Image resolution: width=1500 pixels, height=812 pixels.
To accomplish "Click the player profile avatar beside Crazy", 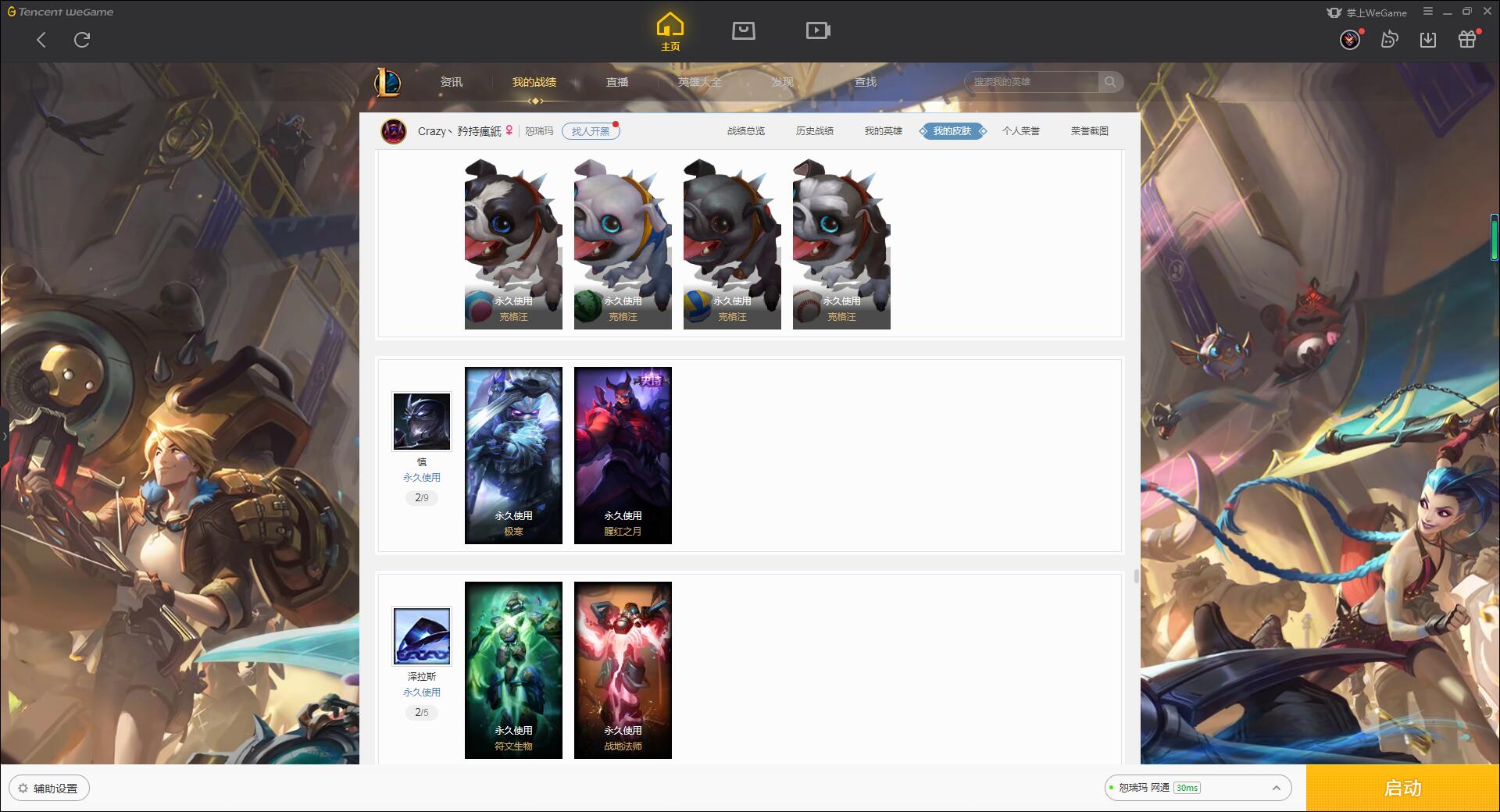I will tap(394, 131).
